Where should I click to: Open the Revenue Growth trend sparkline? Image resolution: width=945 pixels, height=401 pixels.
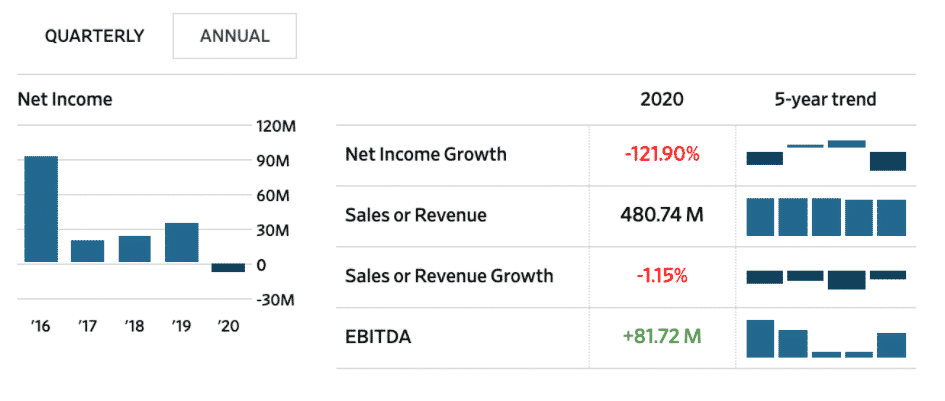pos(826,277)
